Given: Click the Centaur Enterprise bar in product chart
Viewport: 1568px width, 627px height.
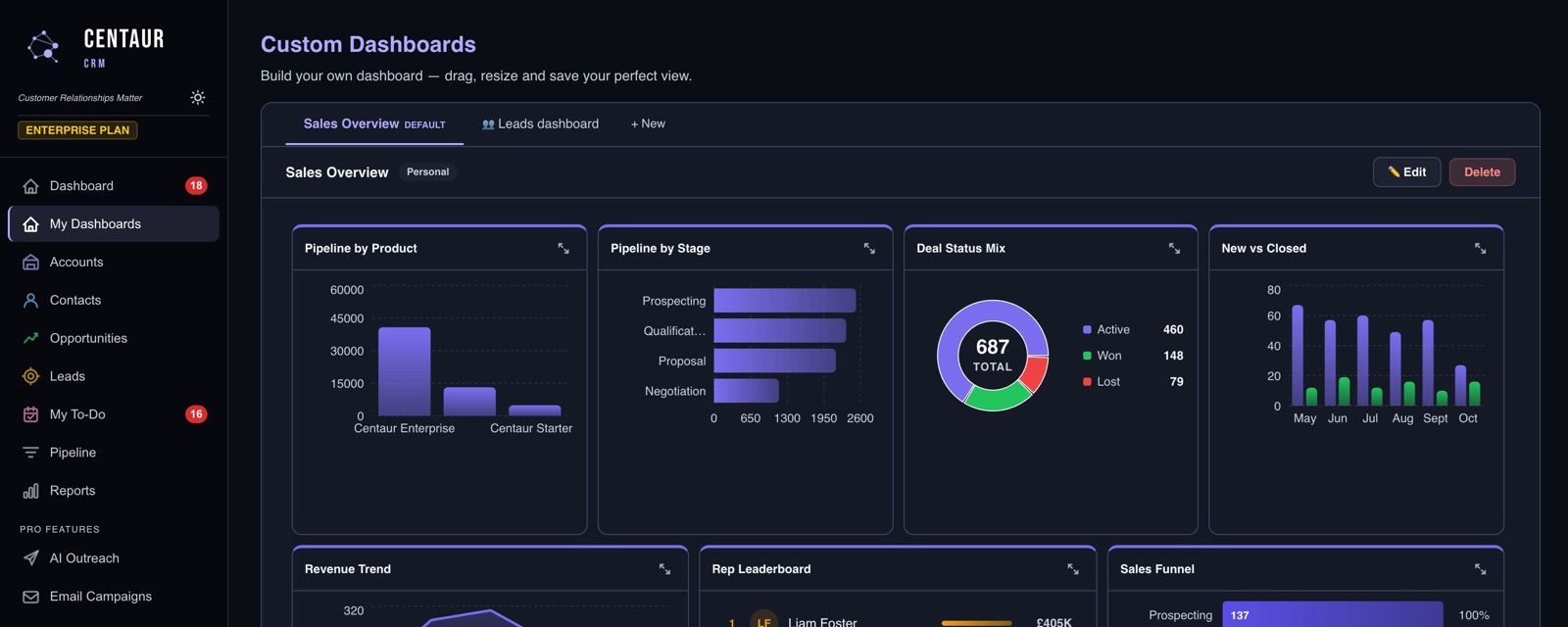Looking at the screenshot, I should click(405, 371).
